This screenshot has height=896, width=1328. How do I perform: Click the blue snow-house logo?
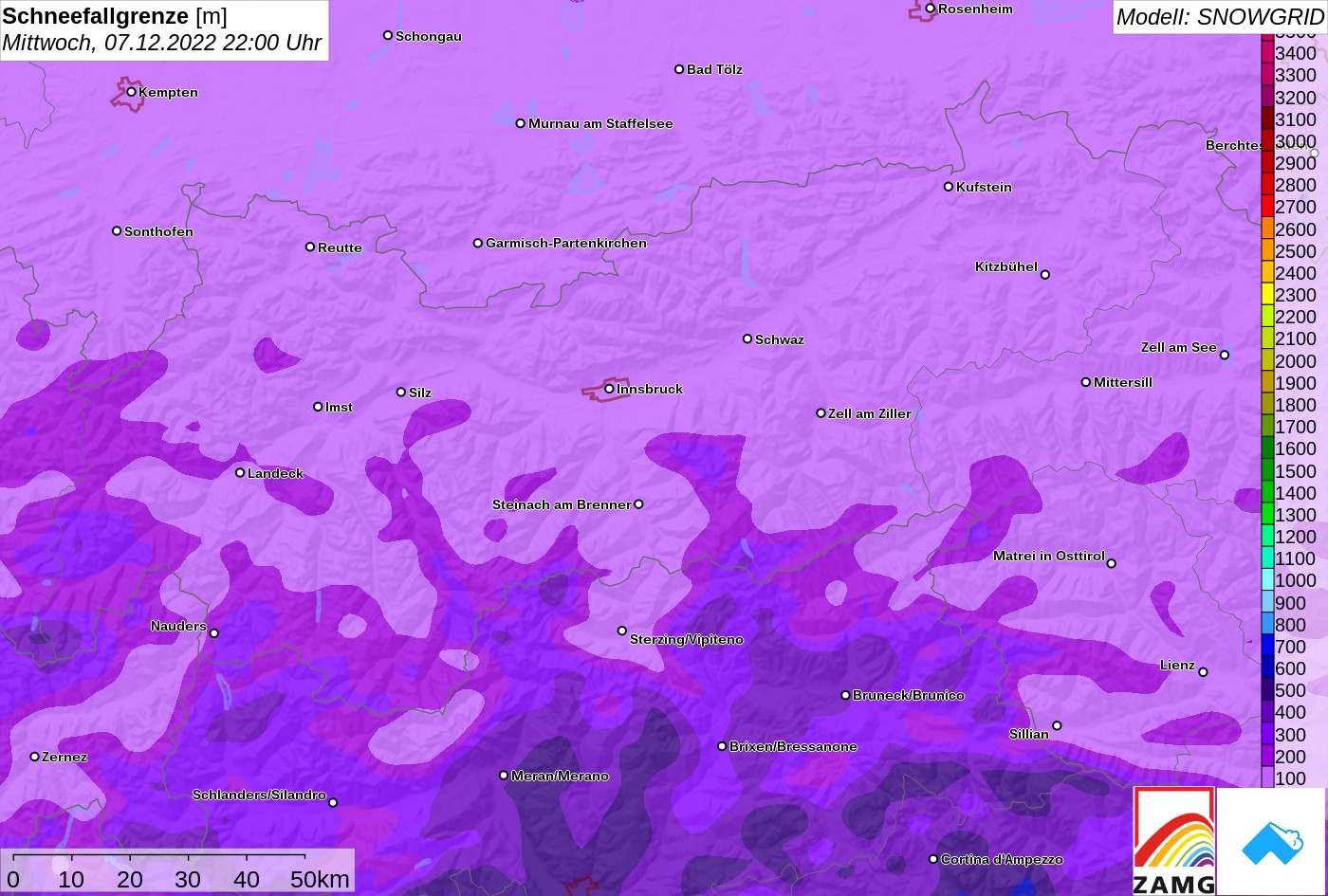(1271, 842)
